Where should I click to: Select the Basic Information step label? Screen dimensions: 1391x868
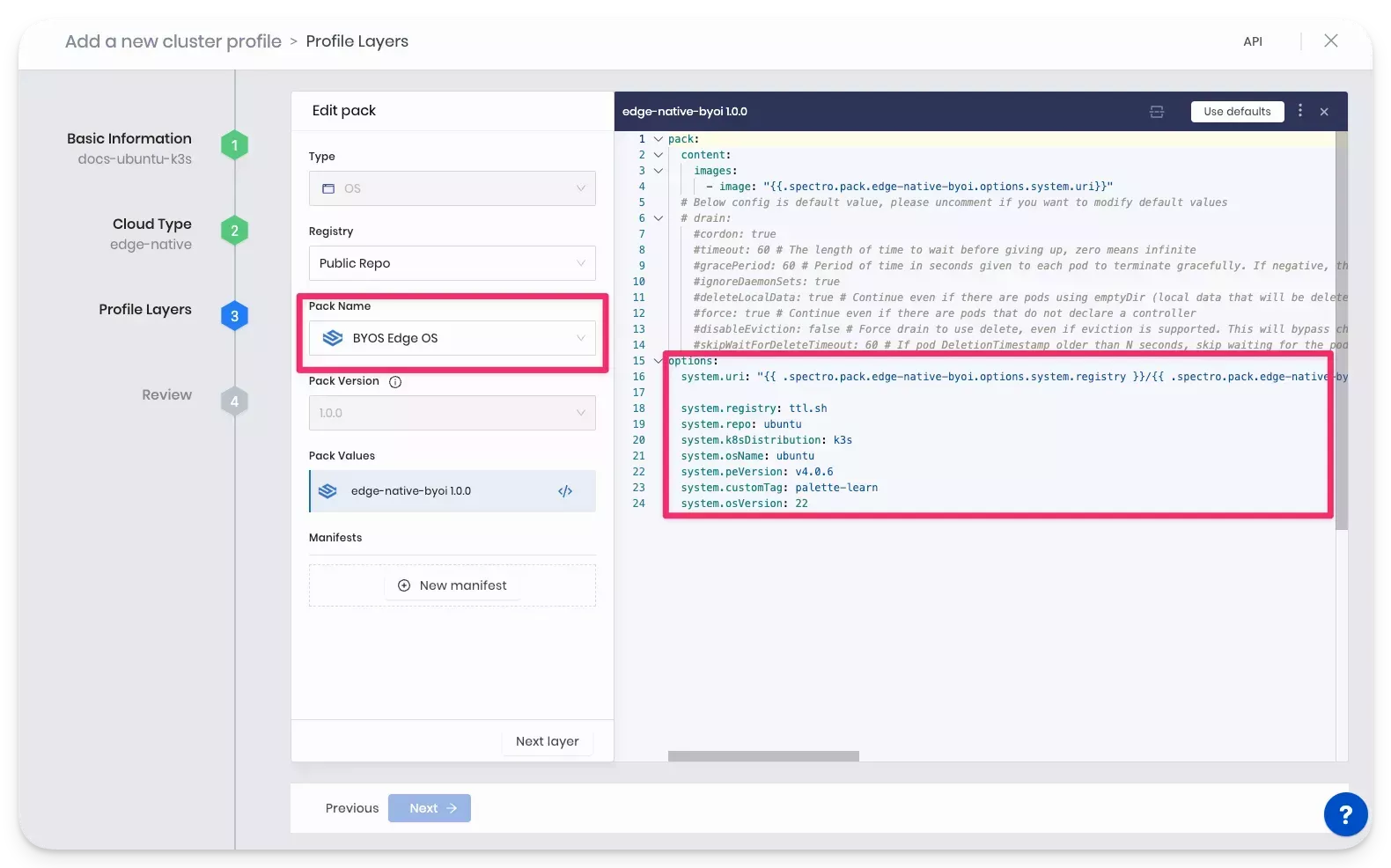[x=129, y=138]
